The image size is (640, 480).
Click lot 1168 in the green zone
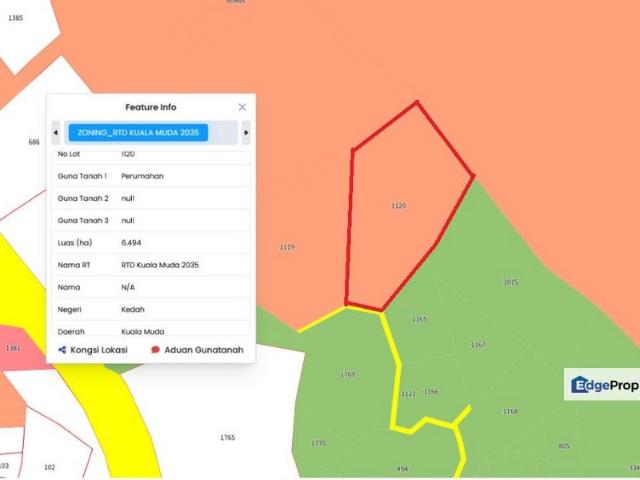(510, 411)
